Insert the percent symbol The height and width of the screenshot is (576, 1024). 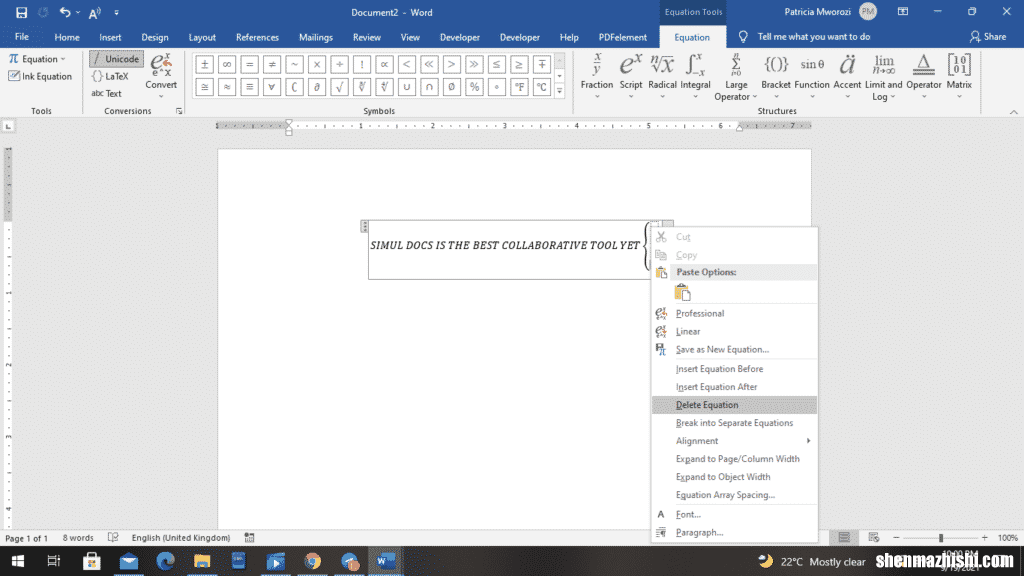(474, 86)
